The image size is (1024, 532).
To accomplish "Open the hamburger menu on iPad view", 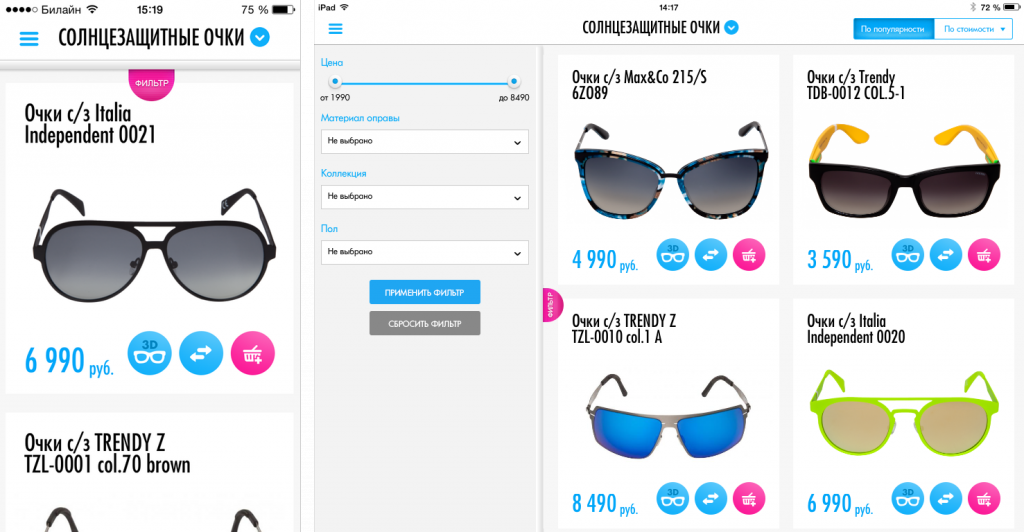I will point(336,29).
